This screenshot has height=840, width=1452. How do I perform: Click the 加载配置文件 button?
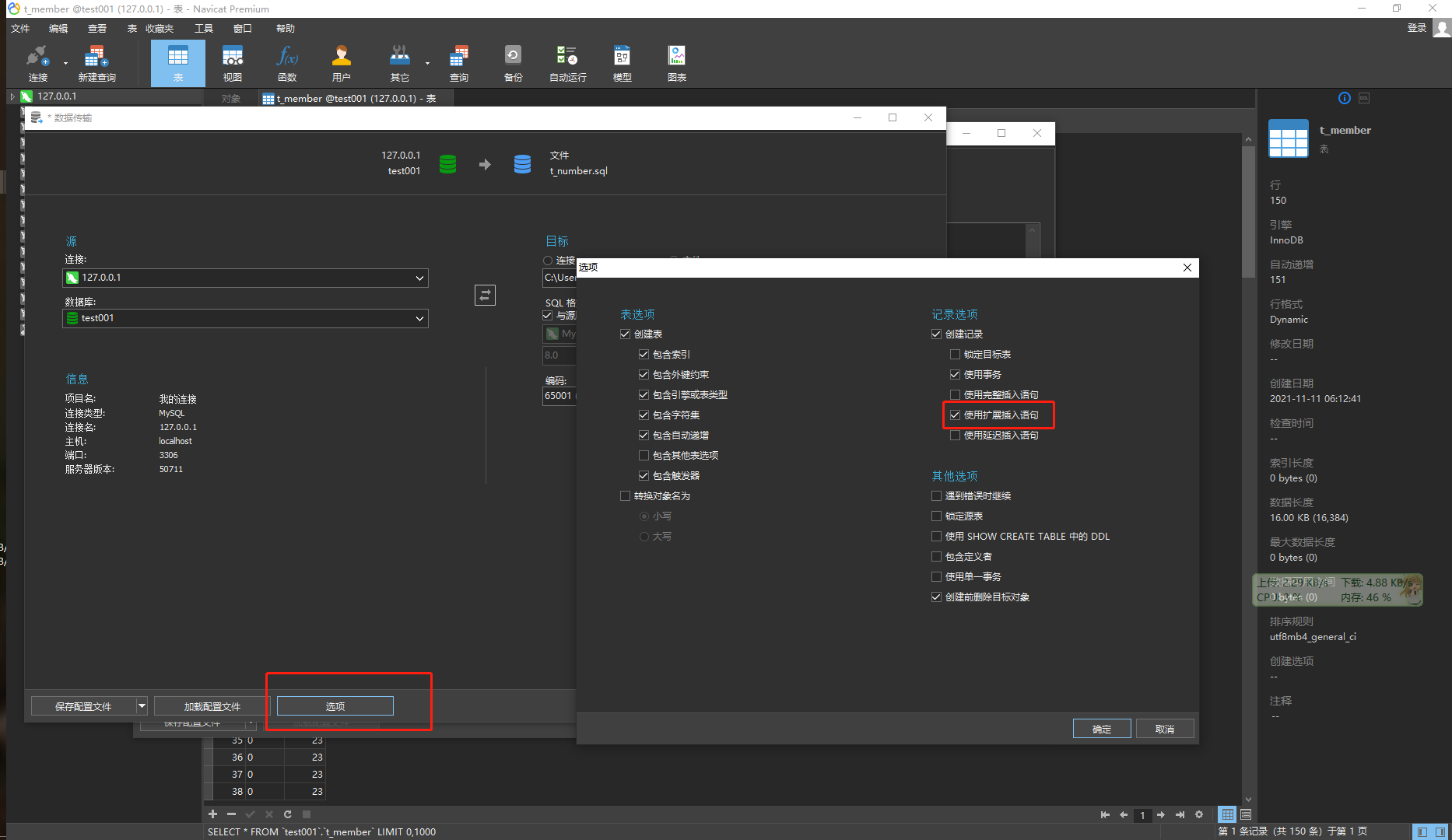coord(212,706)
